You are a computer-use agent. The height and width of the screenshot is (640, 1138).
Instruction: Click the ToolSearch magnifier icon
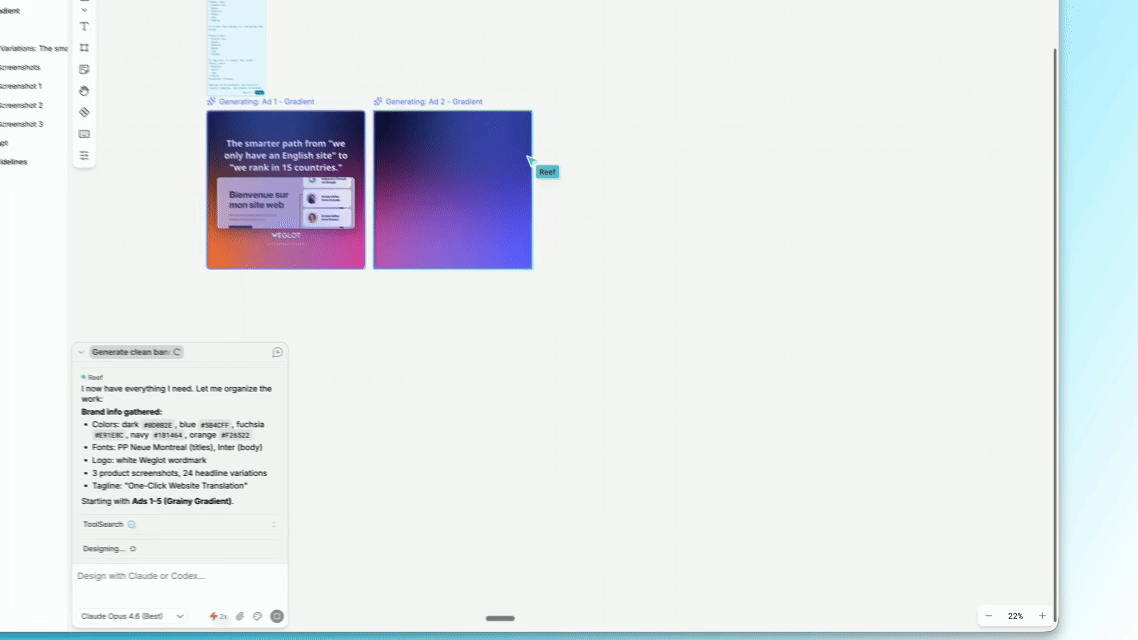pos(131,525)
